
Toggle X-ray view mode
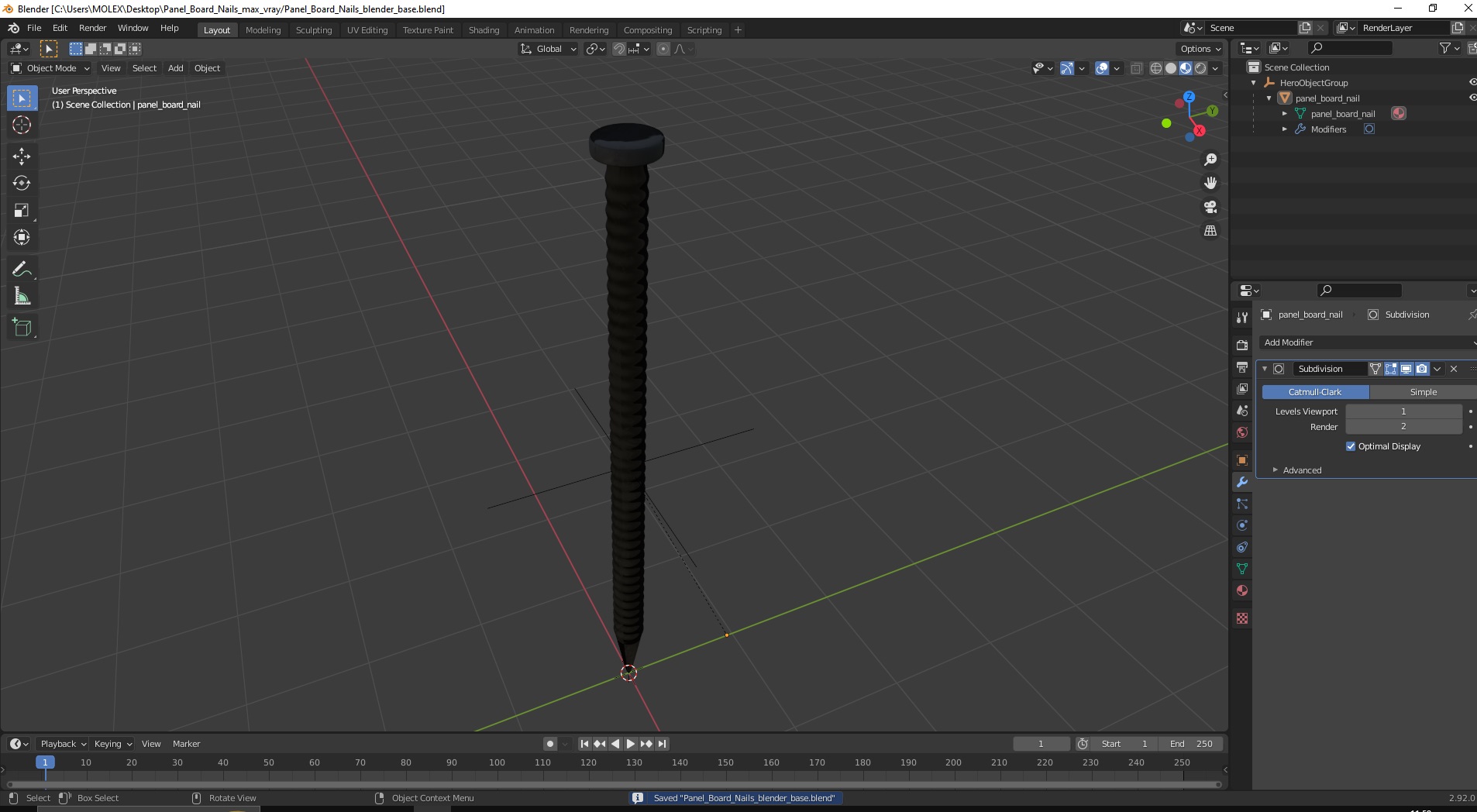point(1136,68)
